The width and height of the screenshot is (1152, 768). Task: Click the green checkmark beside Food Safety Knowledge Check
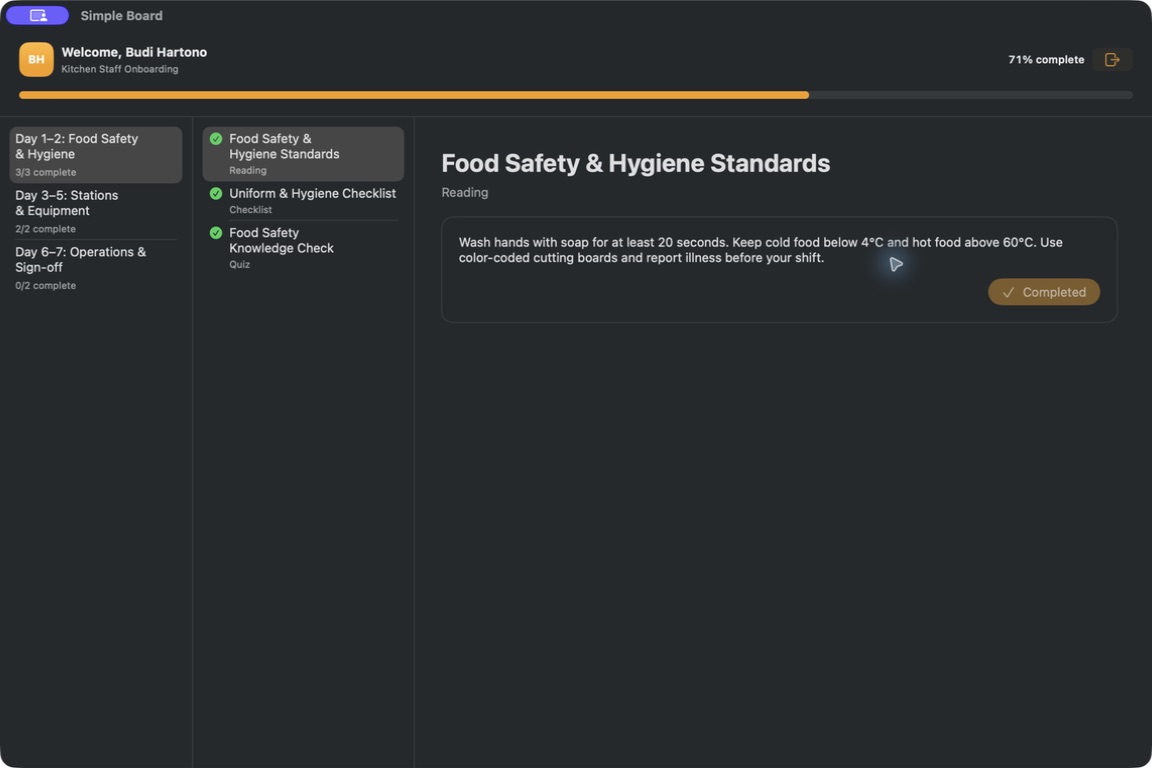216,233
